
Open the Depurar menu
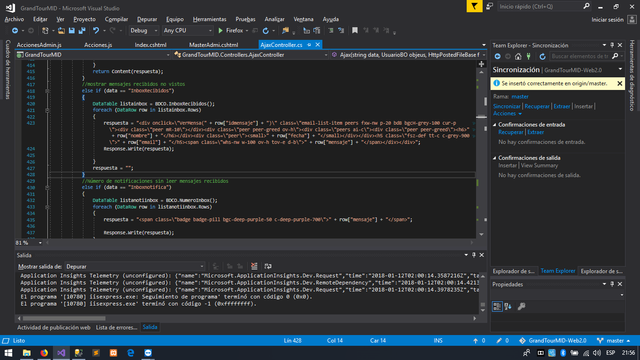click(x=147, y=19)
